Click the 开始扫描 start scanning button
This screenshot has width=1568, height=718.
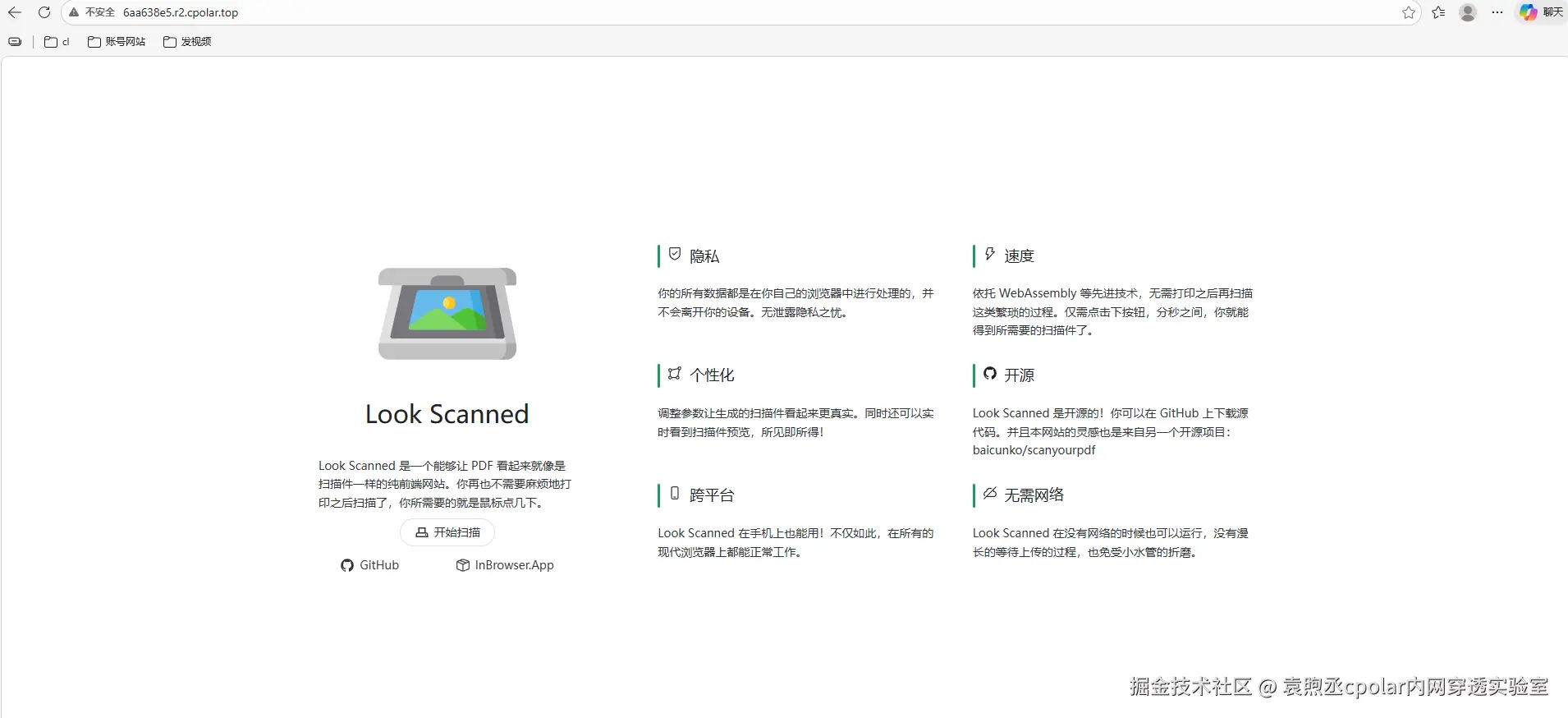[x=447, y=532]
